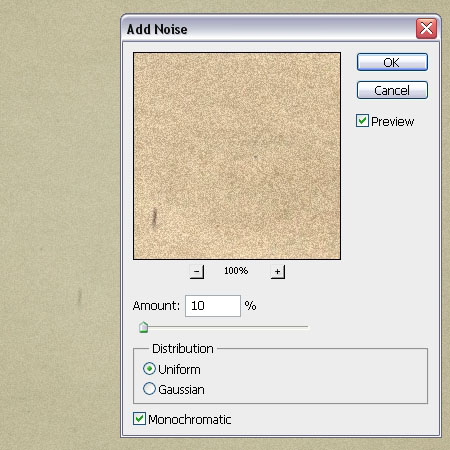Screen dimensions: 450x450
Task: Confirm noise settings with OK
Action: tap(392, 62)
